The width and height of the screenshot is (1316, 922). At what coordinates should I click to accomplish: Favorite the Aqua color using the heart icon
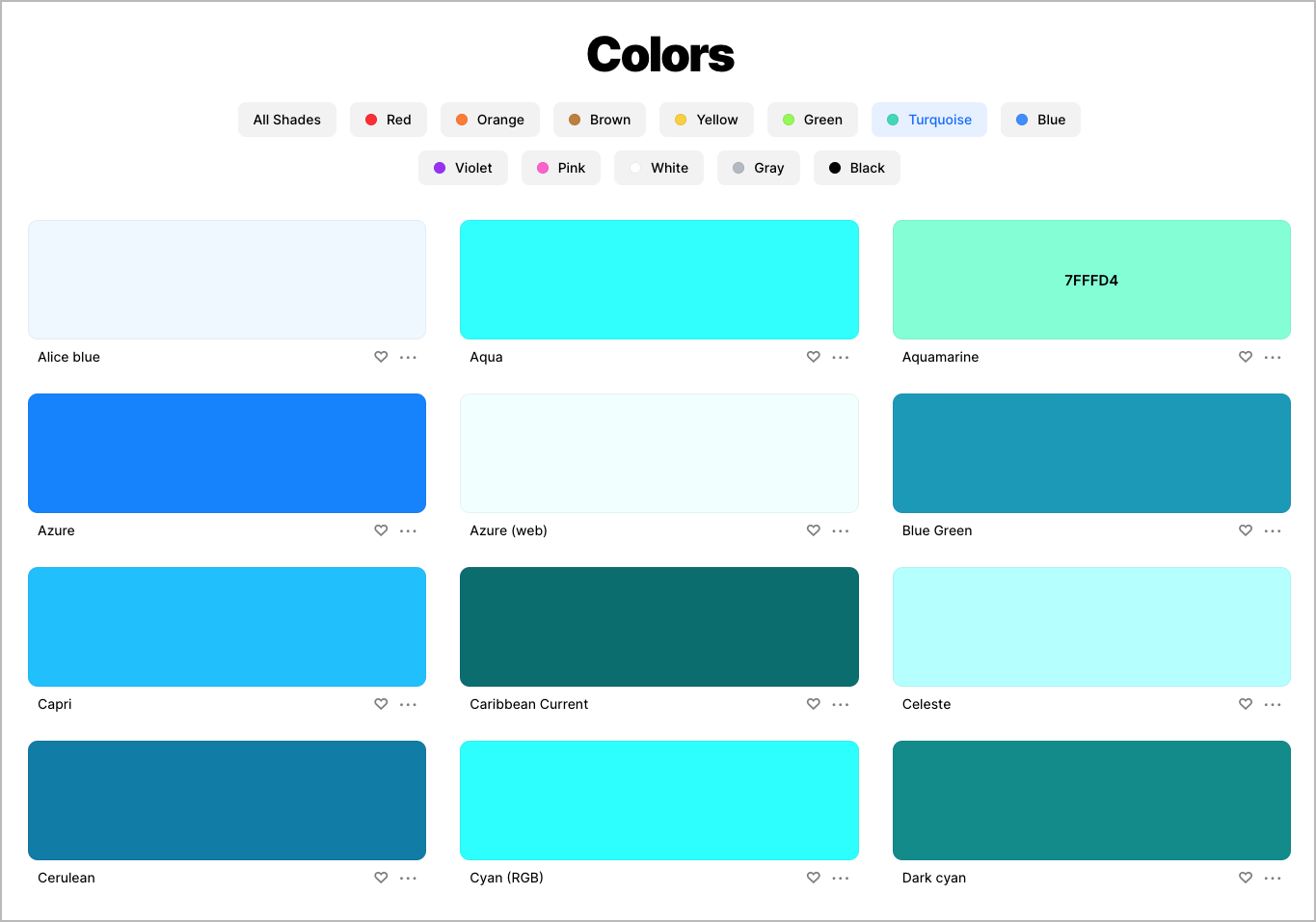tap(813, 357)
